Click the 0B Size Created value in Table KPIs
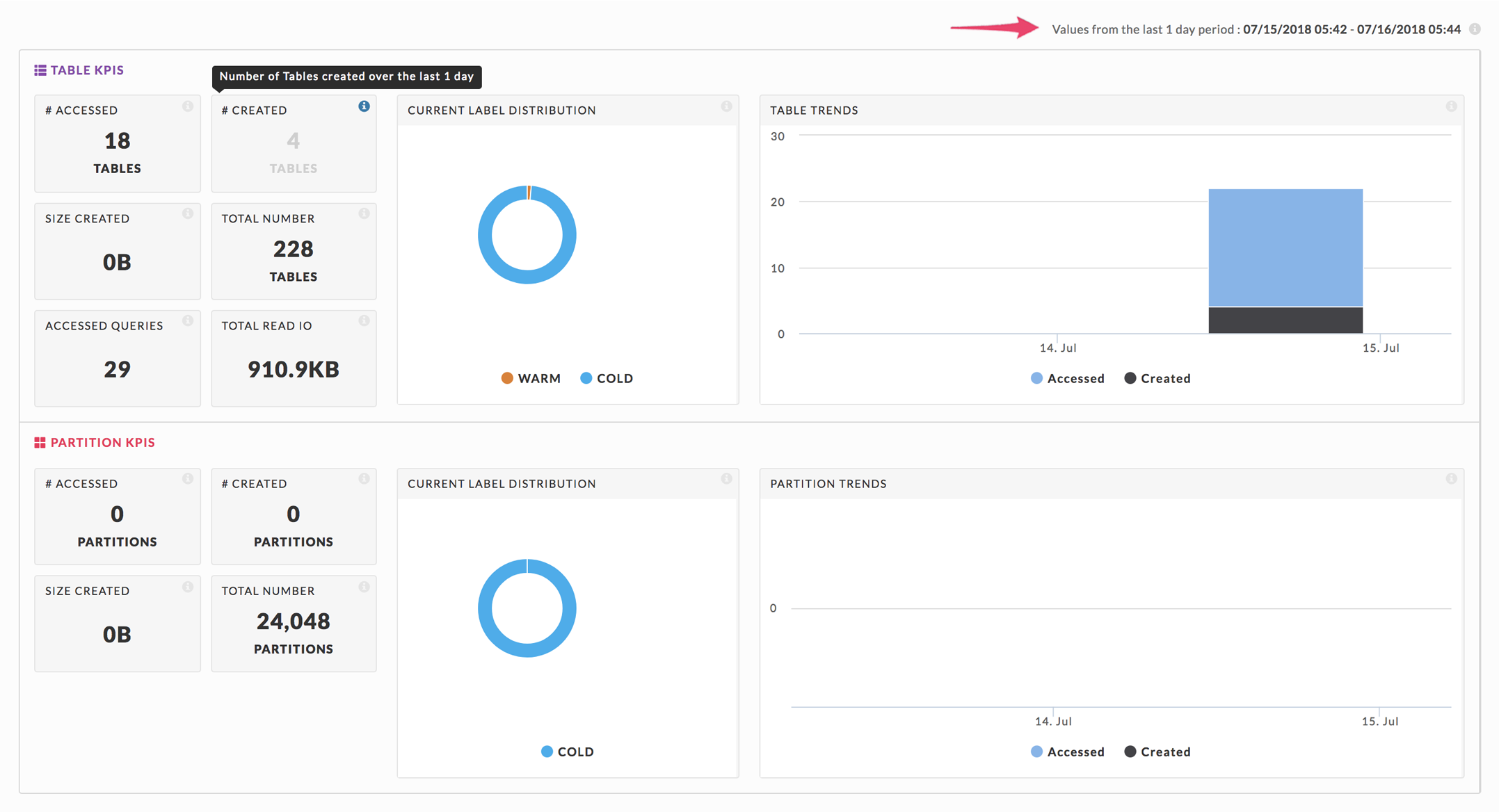This screenshot has width=1499, height=812. (x=117, y=262)
